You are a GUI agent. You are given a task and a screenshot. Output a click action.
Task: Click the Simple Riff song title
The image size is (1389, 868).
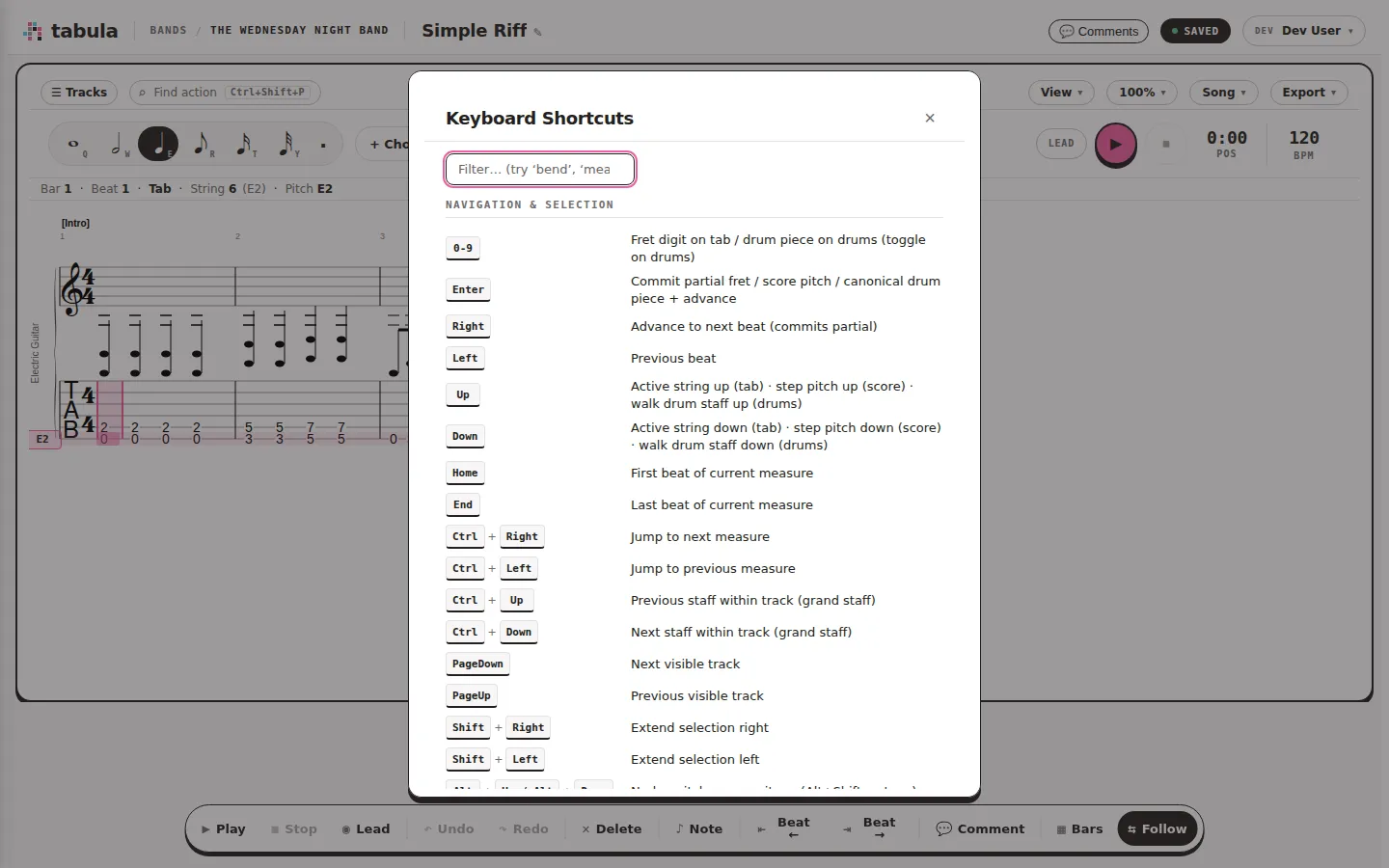click(474, 31)
